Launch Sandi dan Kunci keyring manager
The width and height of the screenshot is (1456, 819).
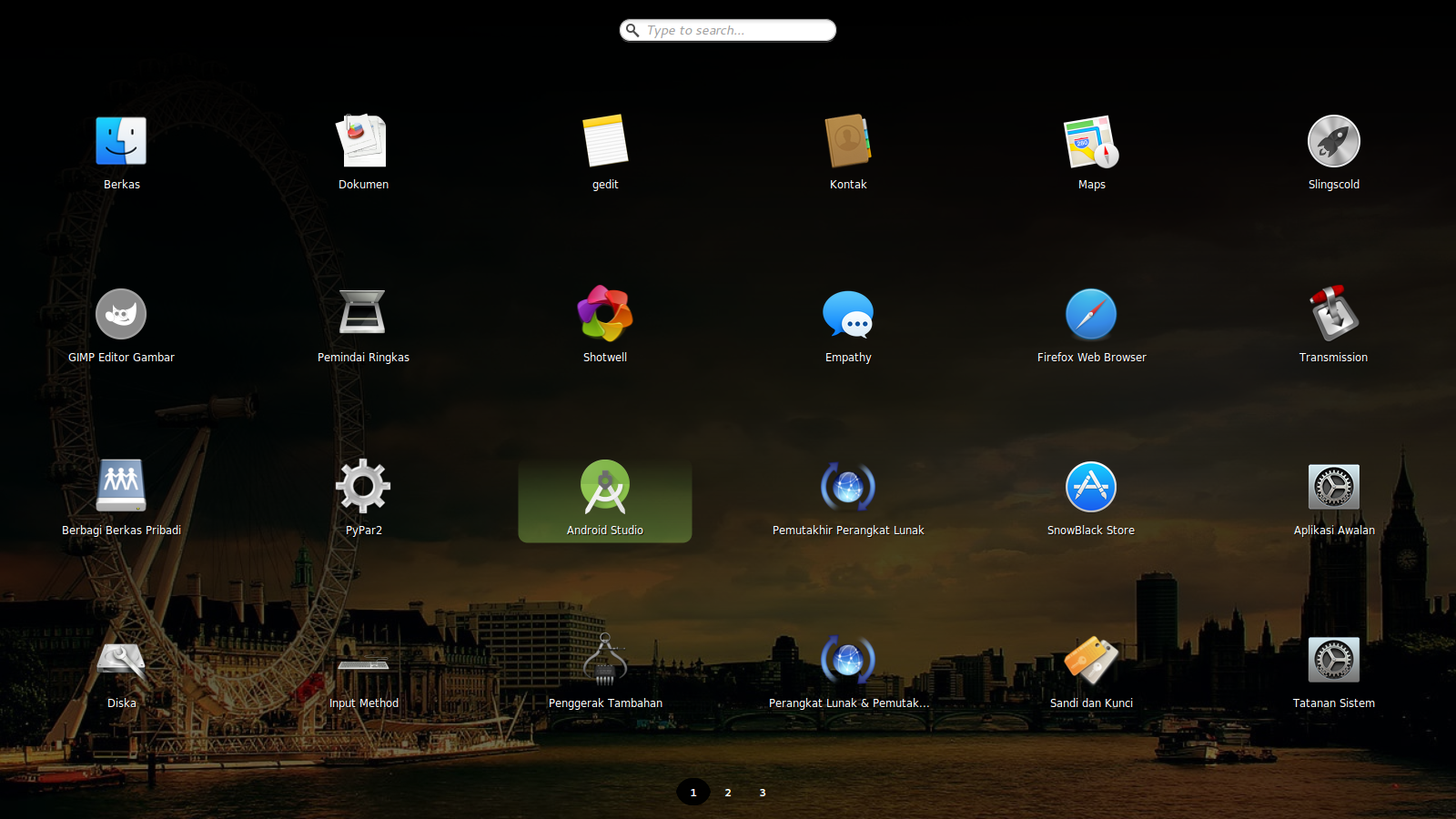pos(1091,659)
